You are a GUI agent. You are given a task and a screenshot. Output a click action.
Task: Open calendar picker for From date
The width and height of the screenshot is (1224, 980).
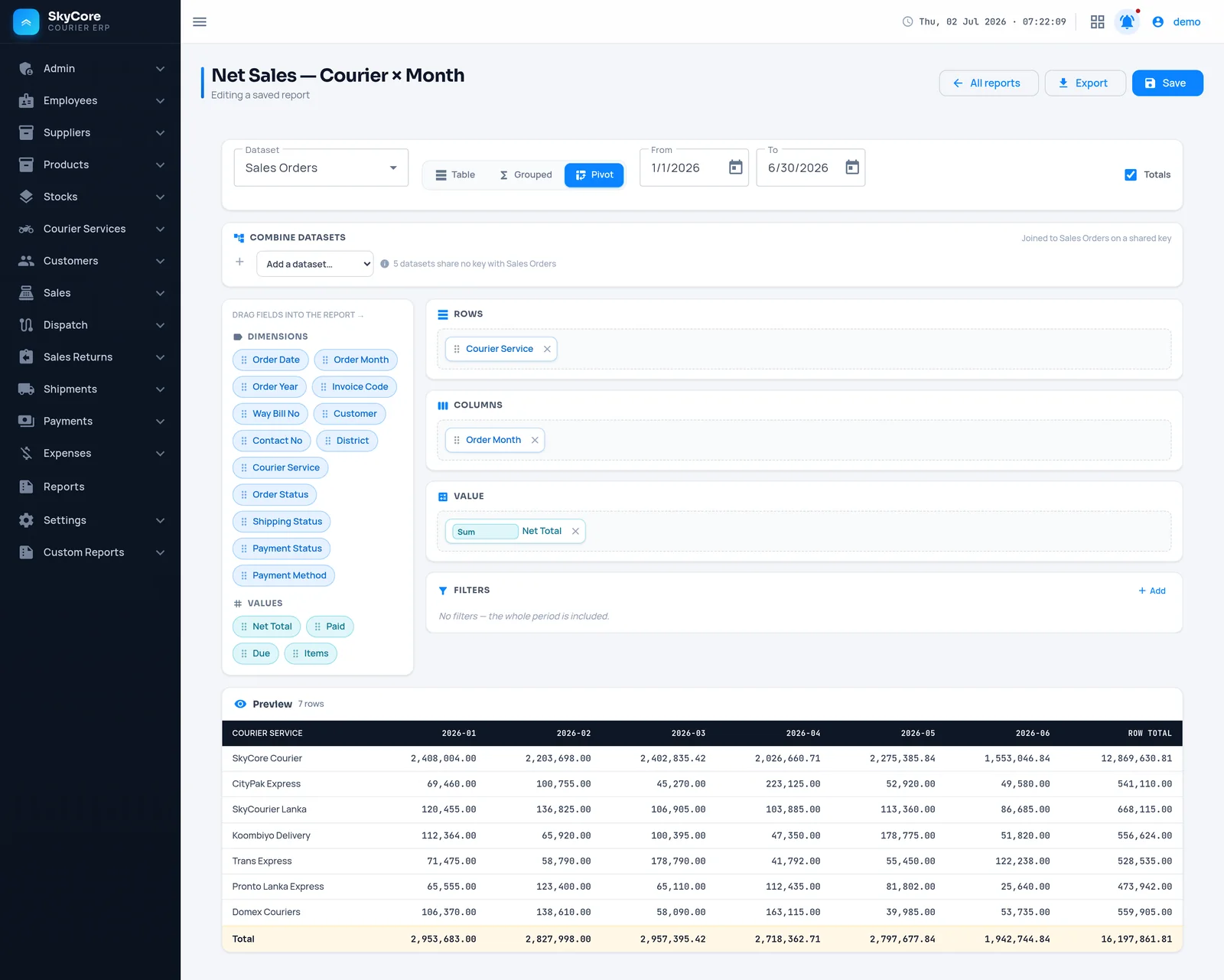(735, 168)
